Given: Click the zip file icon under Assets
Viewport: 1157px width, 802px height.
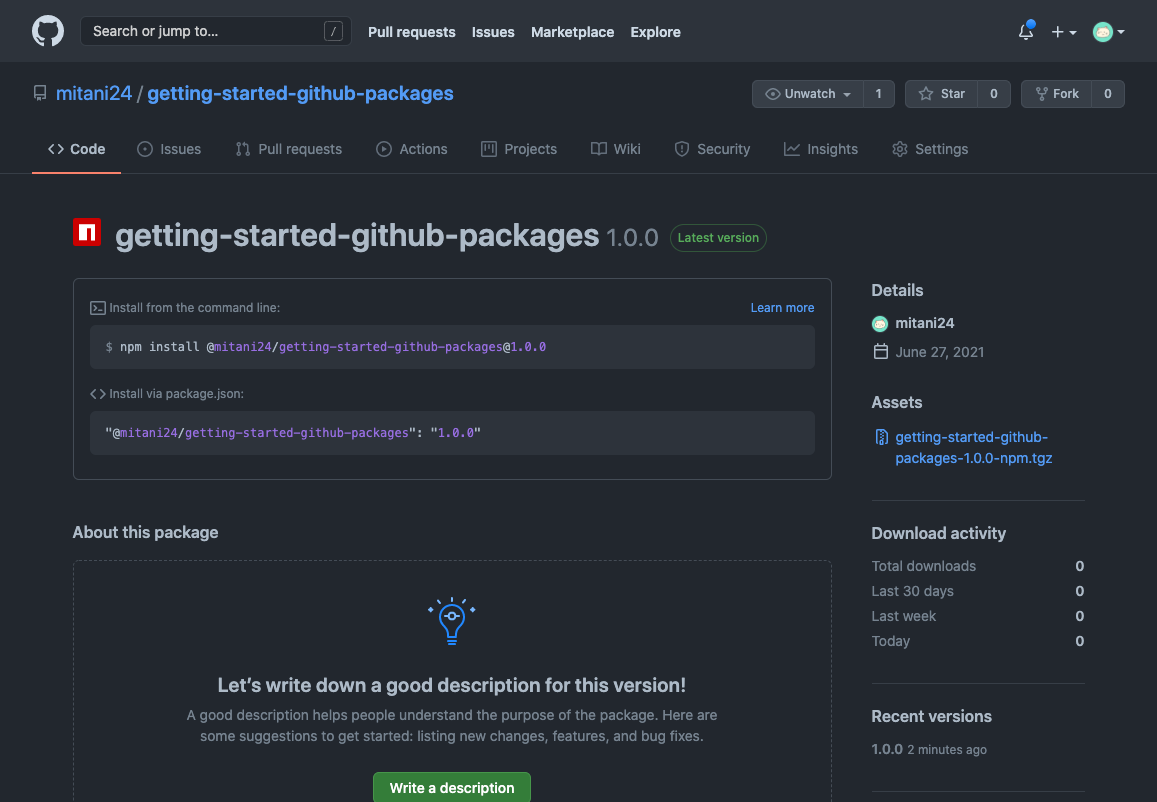Looking at the screenshot, I should [881, 438].
